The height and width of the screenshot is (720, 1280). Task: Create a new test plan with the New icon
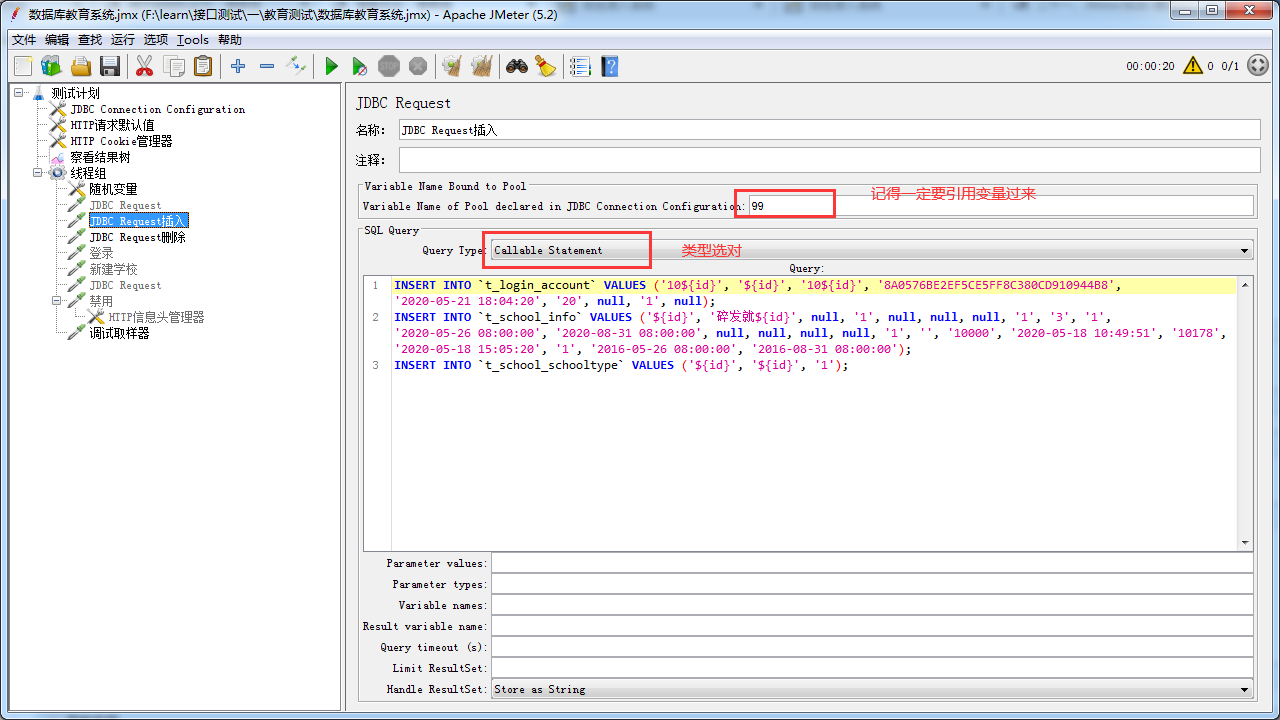(23, 66)
